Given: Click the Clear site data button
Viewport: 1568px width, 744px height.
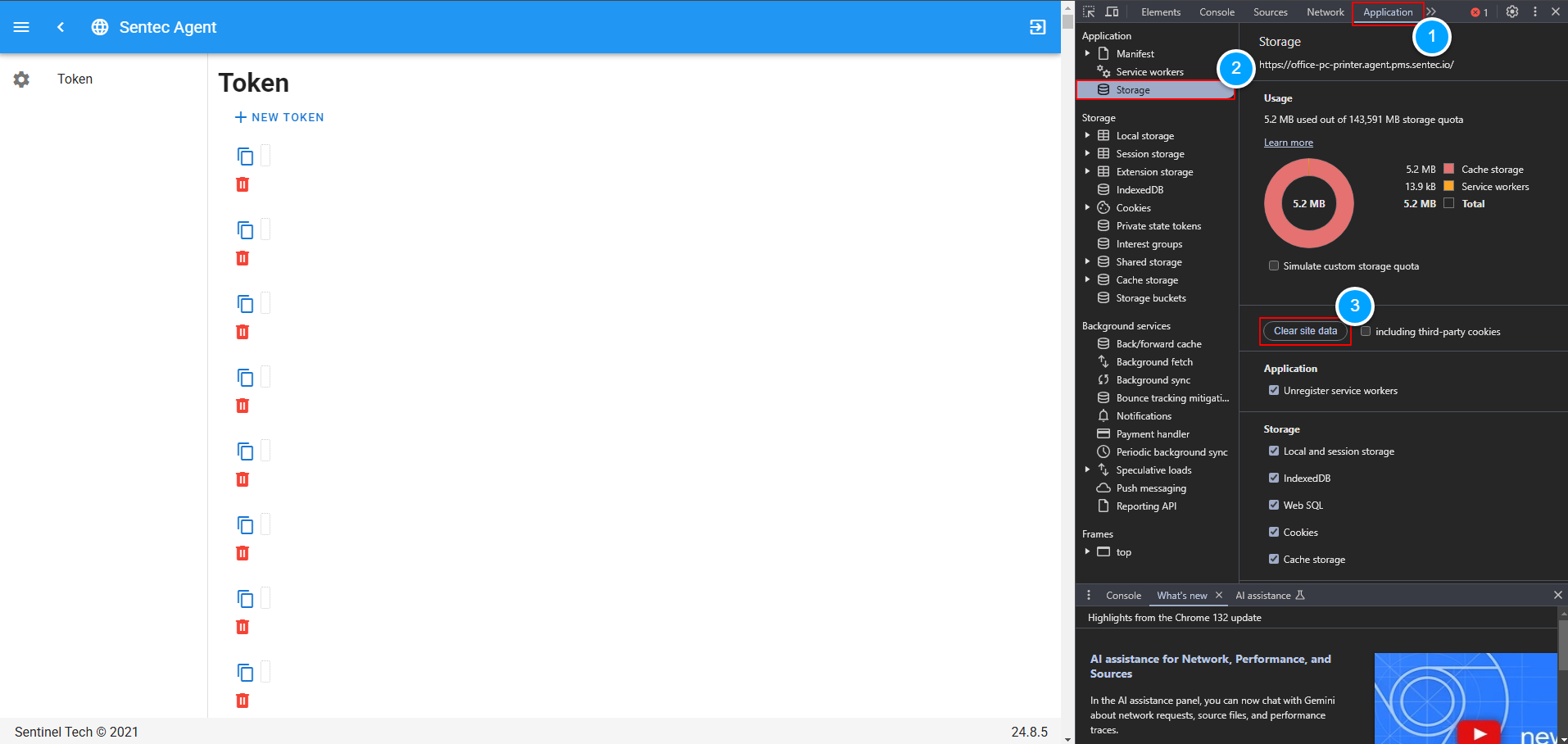Looking at the screenshot, I should pyautogui.click(x=1305, y=331).
